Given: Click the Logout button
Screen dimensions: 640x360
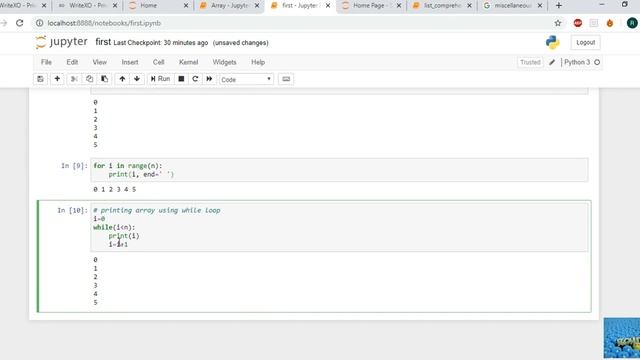Looking at the screenshot, I should tap(585, 42).
